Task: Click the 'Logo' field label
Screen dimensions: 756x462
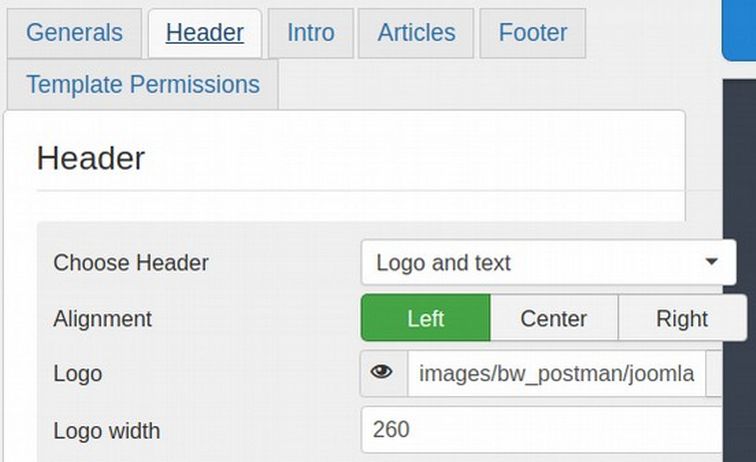Action: [x=77, y=374]
